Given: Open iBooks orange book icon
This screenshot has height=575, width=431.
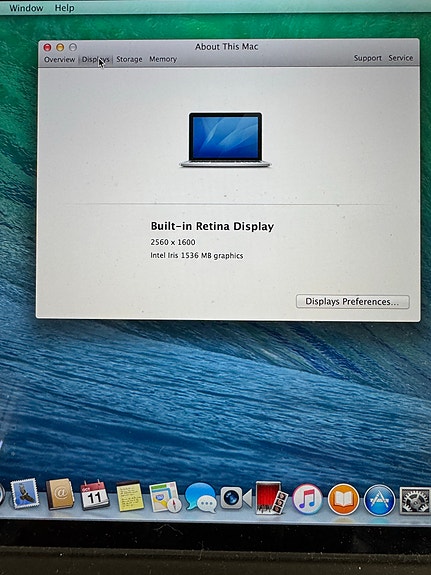Looking at the screenshot, I should coord(343,499).
